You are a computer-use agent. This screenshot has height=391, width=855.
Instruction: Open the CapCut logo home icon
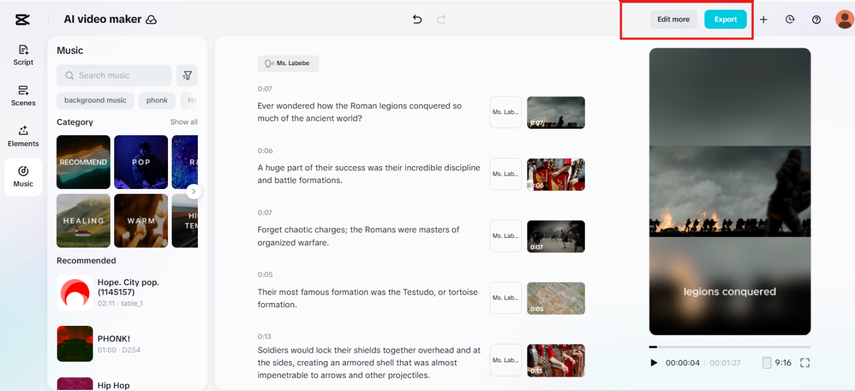click(22, 20)
